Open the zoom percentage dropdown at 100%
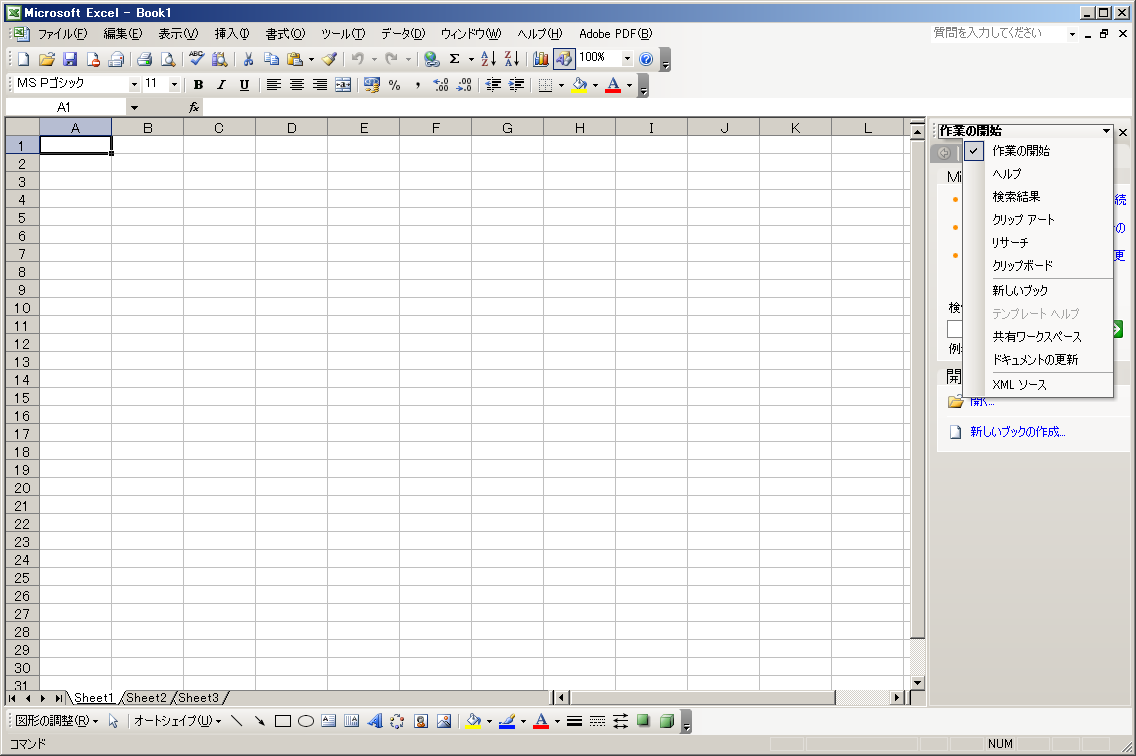The height and width of the screenshot is (756, 1136). (x=627, y=59)
